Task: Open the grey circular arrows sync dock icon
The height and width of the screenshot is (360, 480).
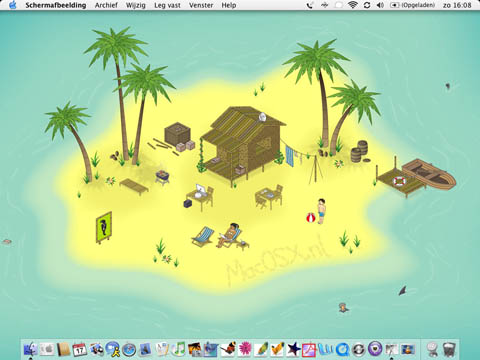Action: coord(358,349)
